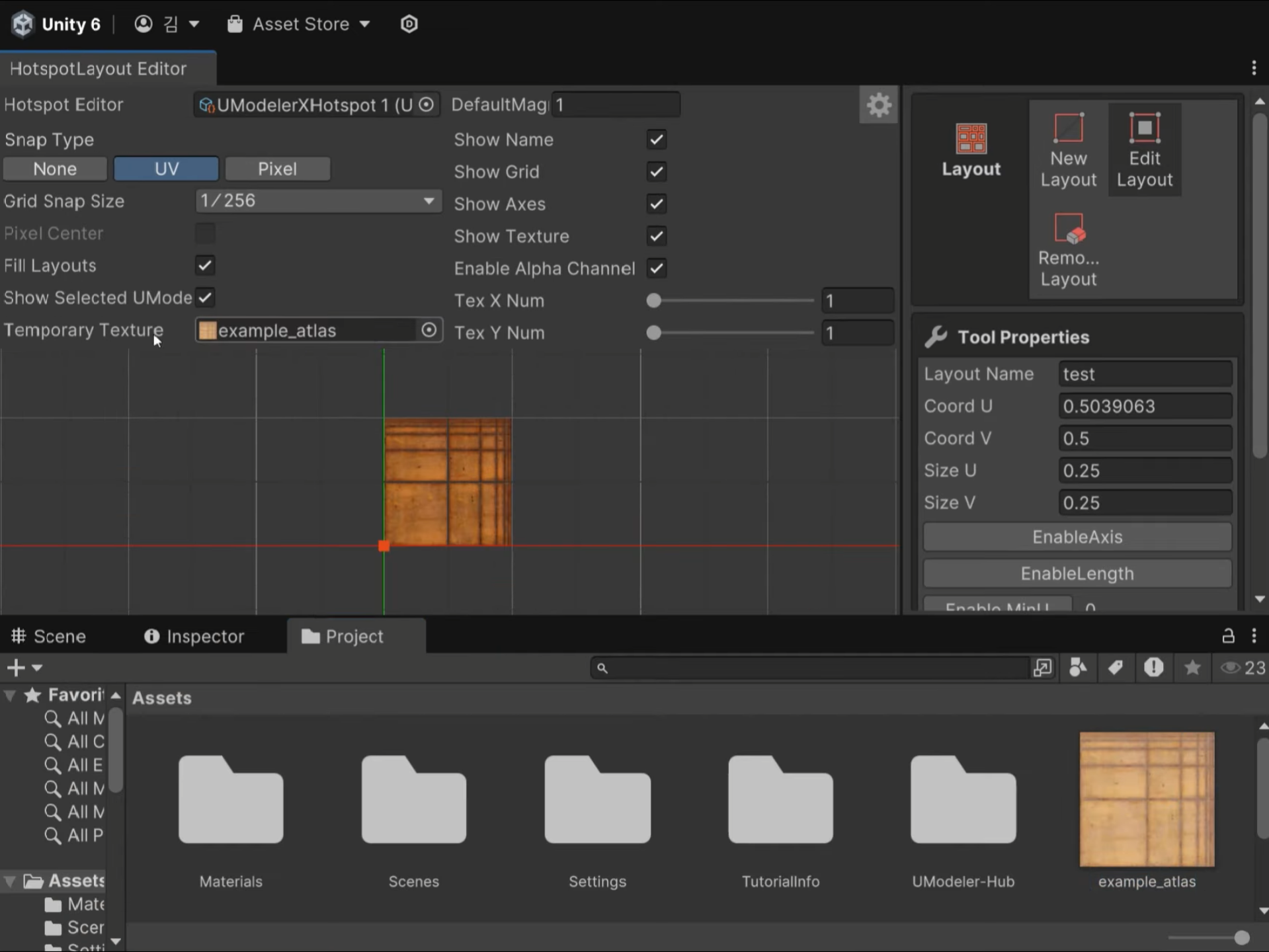Open Hotspot Editor object picker circle
The height and width of the screenshot is (952, 1269).
427,104
